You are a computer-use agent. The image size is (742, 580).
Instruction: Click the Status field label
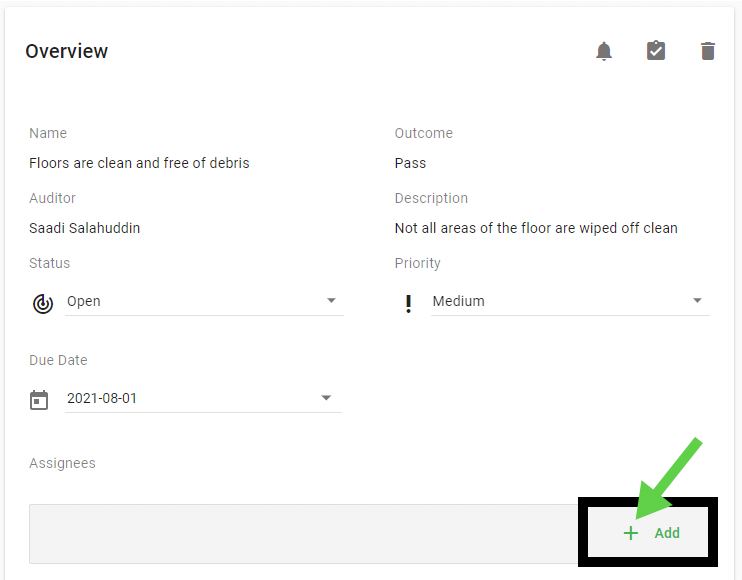point(50,263)
